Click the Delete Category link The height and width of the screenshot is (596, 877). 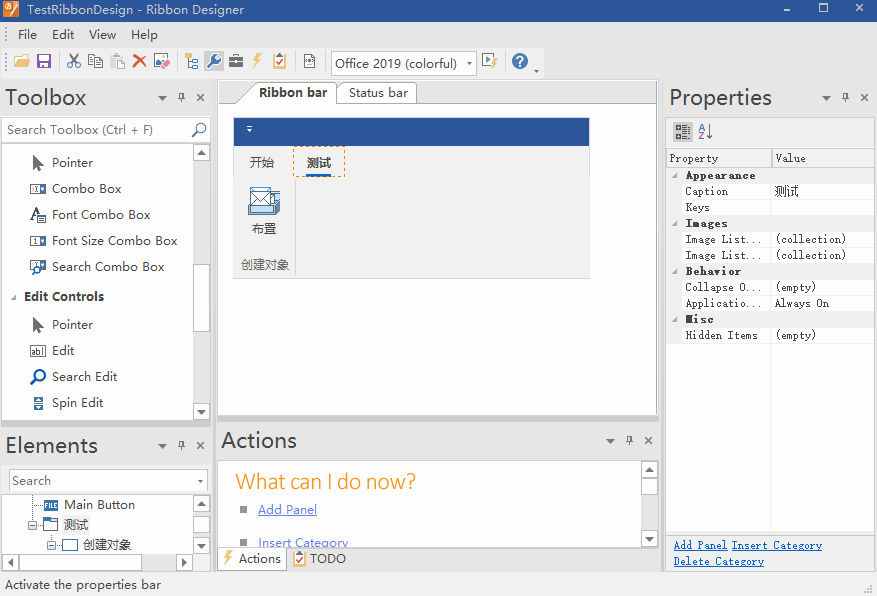pyautogui.click(x=718, y=562)
